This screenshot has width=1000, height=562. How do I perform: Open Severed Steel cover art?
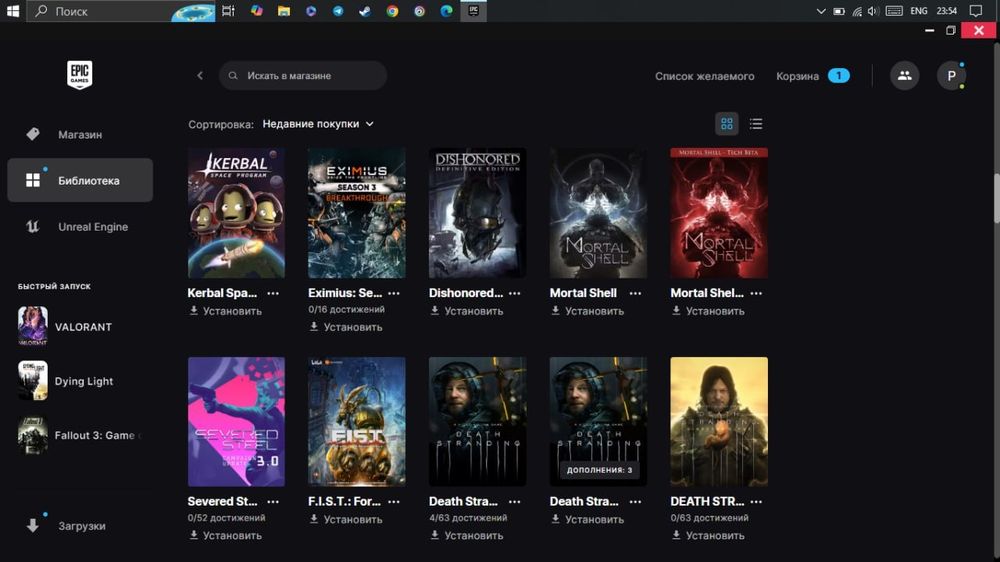coord(236,422)
